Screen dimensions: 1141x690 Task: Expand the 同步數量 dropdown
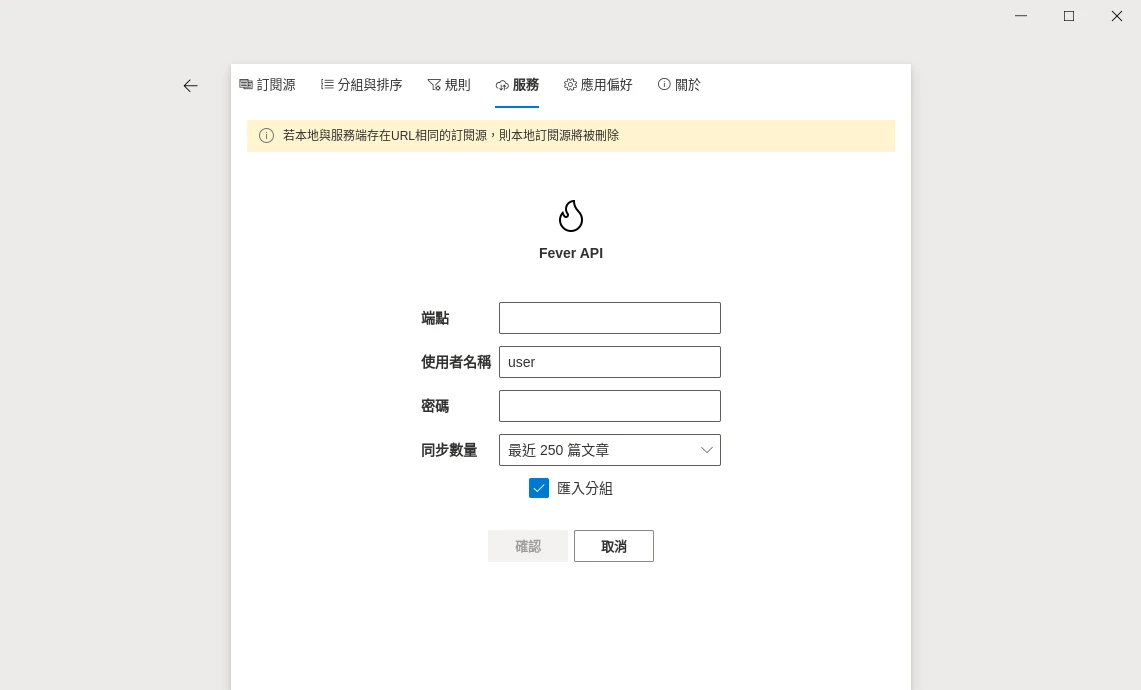610,450
